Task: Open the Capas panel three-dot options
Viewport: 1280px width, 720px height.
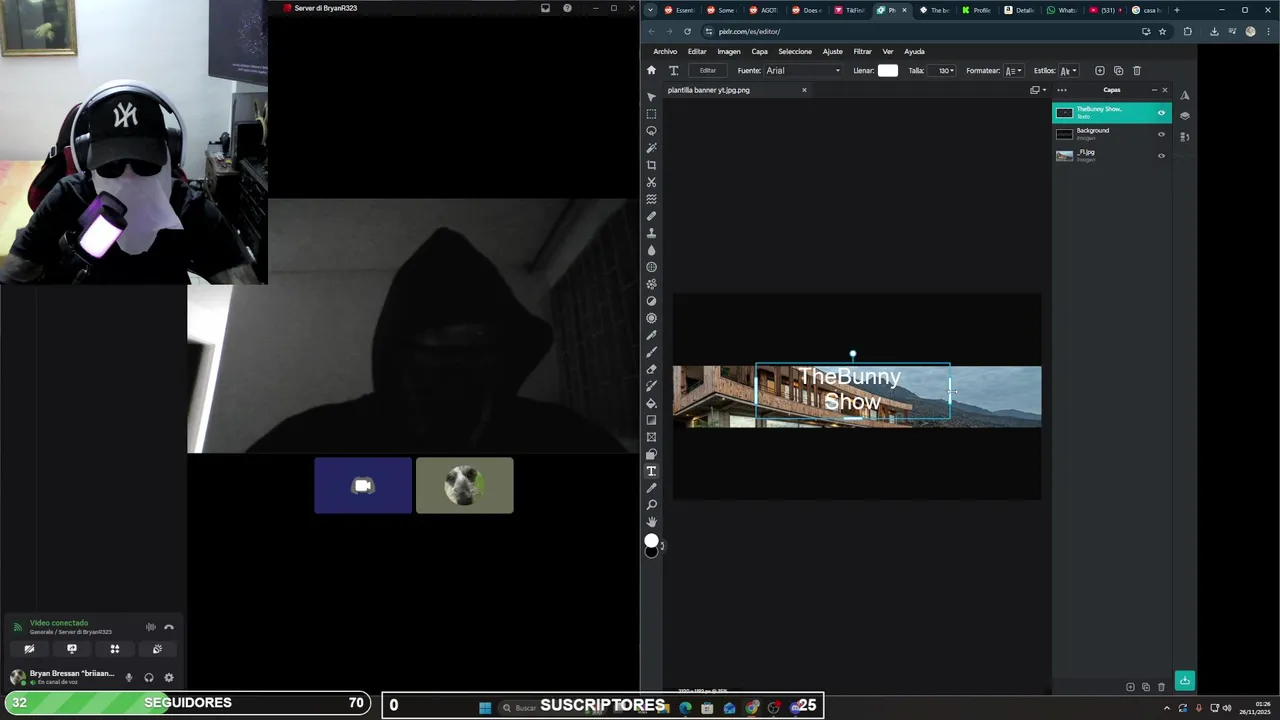Action: point(1062,90)
